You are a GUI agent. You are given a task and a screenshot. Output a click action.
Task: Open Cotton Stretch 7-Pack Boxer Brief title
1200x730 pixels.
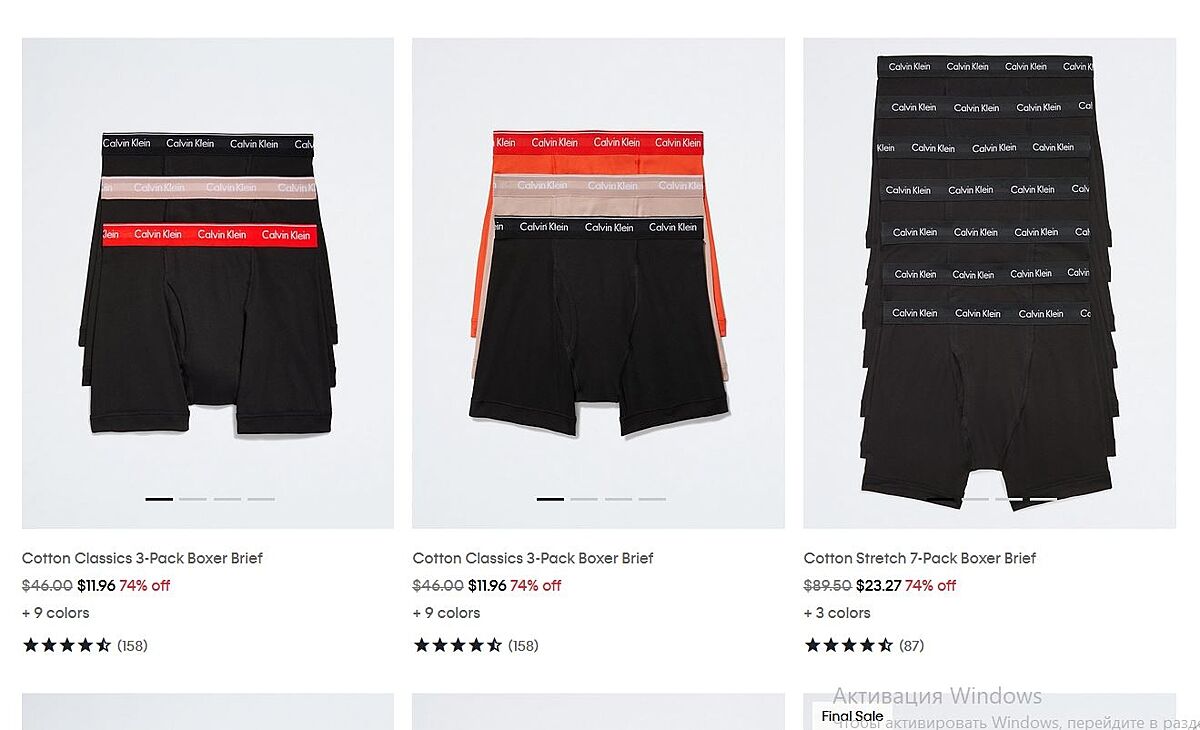coord(920,558)
